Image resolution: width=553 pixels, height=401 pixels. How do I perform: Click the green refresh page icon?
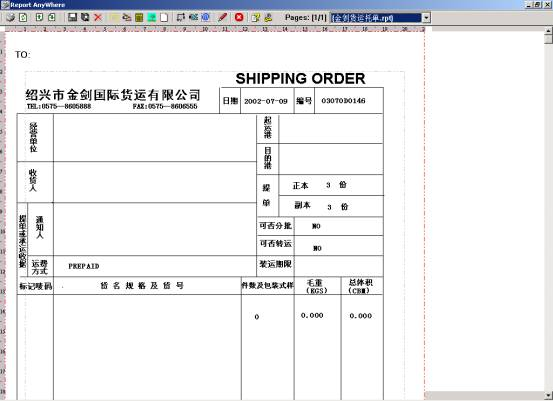pos(23,17)
